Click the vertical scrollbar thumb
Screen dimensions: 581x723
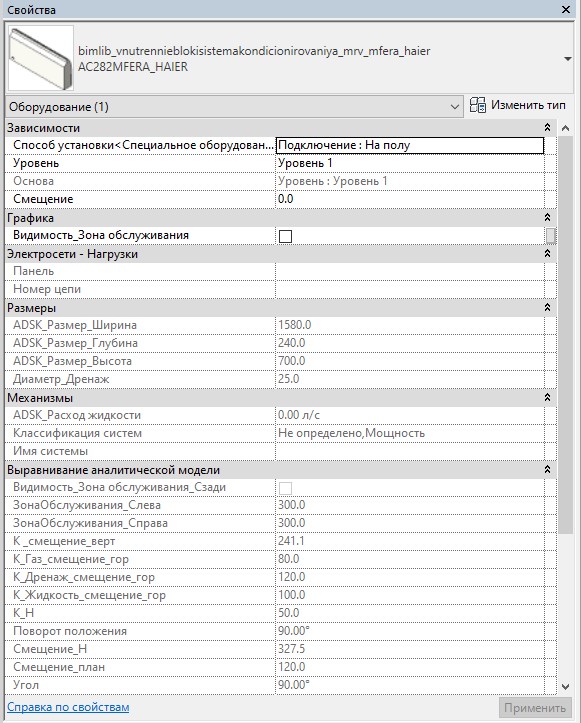pos(566,334)
